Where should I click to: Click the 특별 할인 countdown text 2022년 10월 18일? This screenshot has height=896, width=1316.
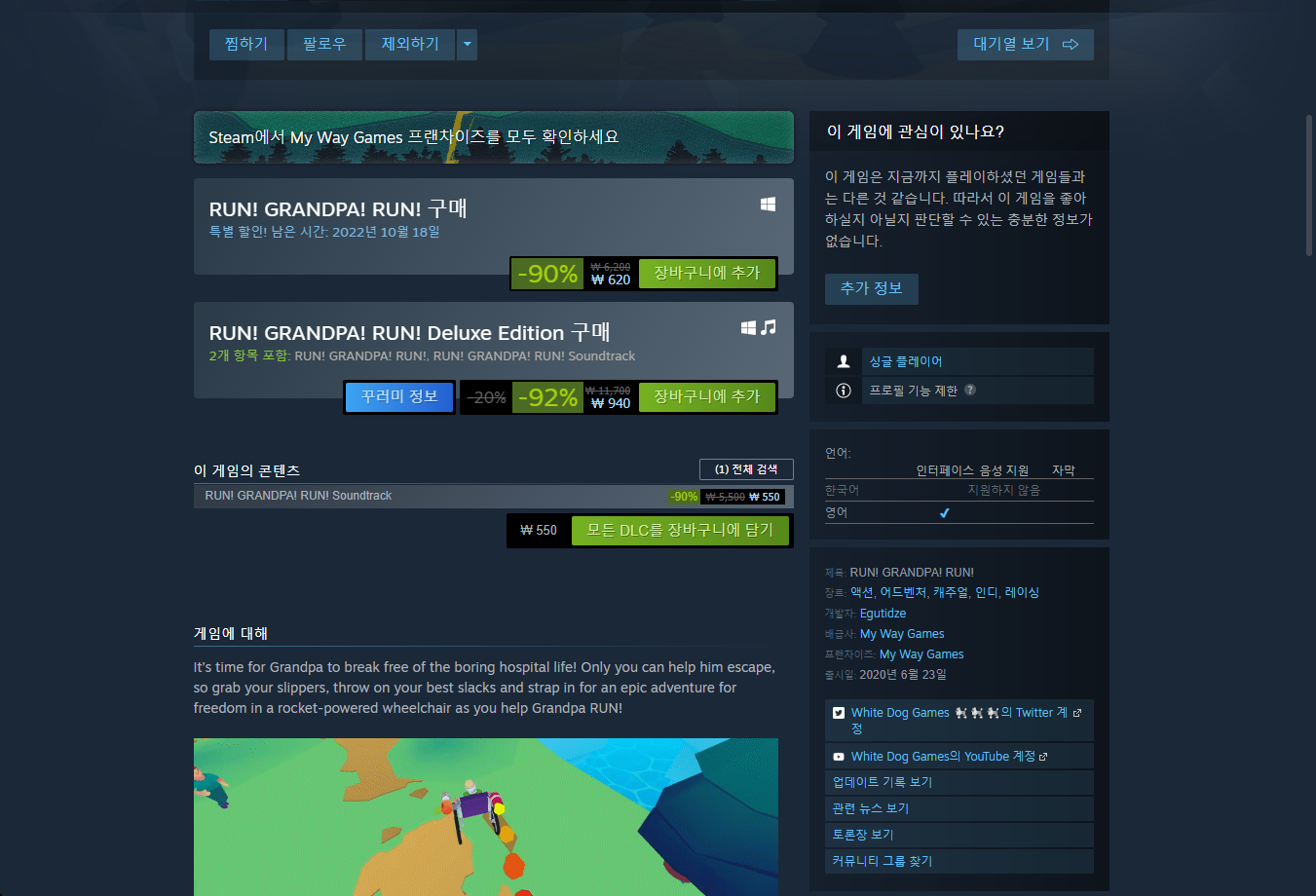pos(386,232)
